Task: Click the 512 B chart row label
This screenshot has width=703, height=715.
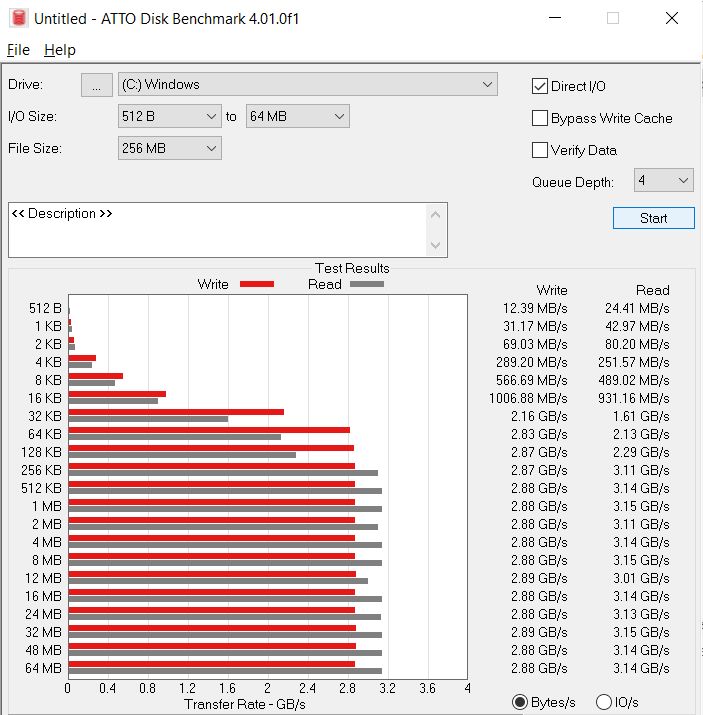Action: [45, 309]
